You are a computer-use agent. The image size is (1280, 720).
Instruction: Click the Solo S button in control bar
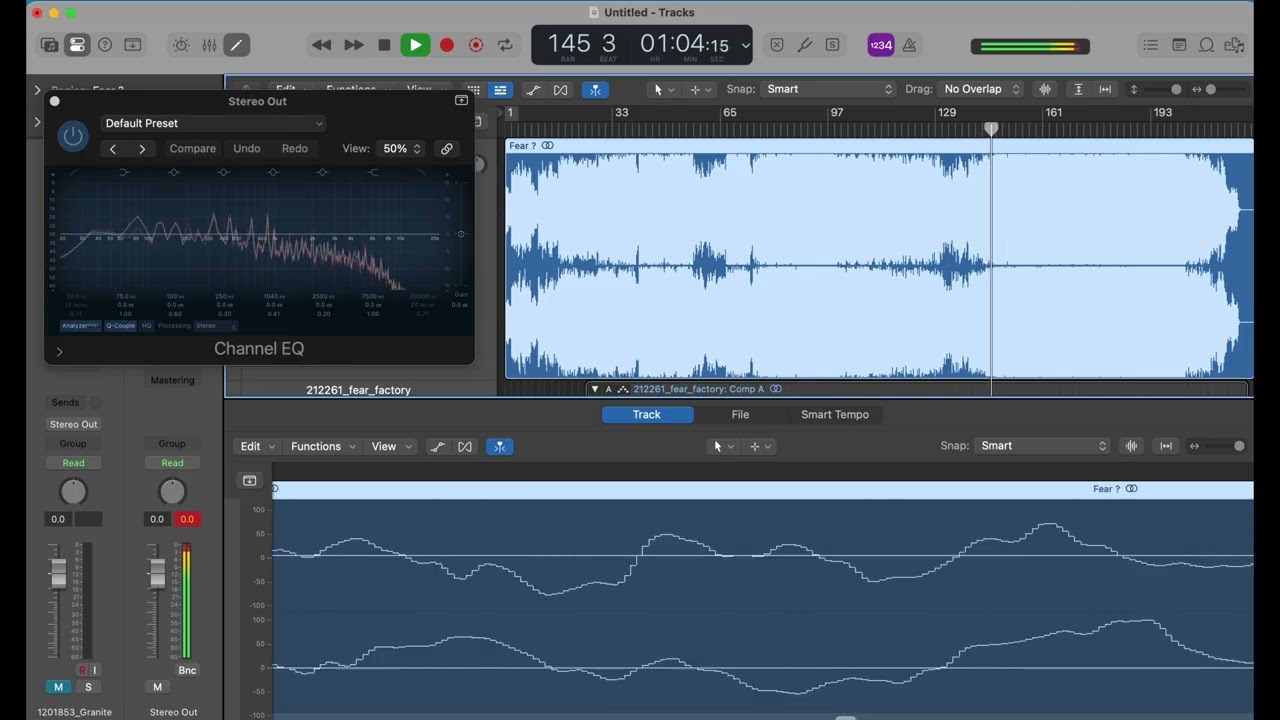(832, 45)
